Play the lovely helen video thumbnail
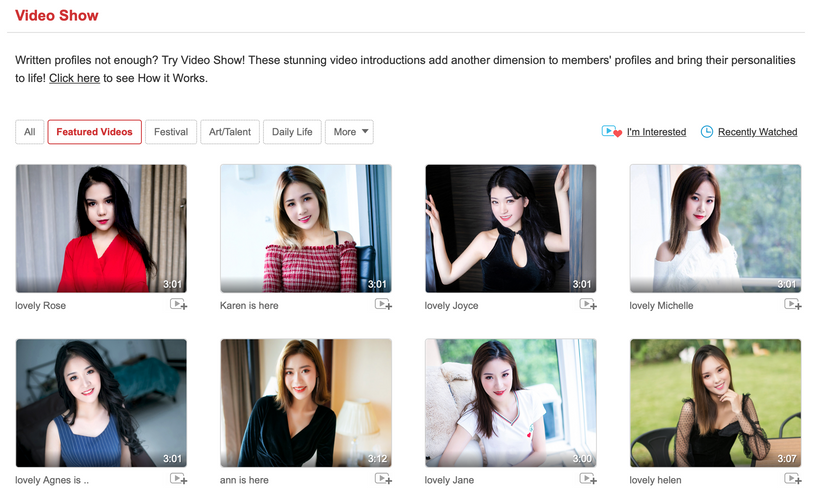This screenshot has width=820, height=499. [x=715, y=403]
